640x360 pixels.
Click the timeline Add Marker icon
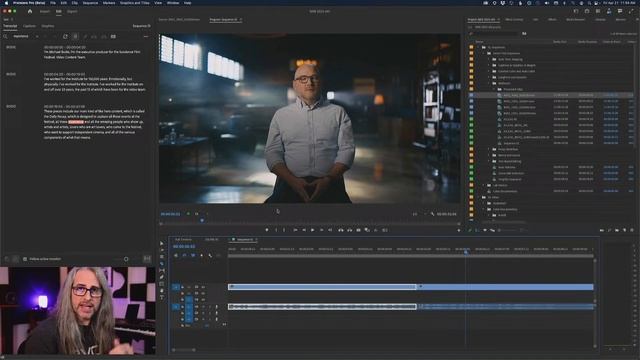click(201, 256)
